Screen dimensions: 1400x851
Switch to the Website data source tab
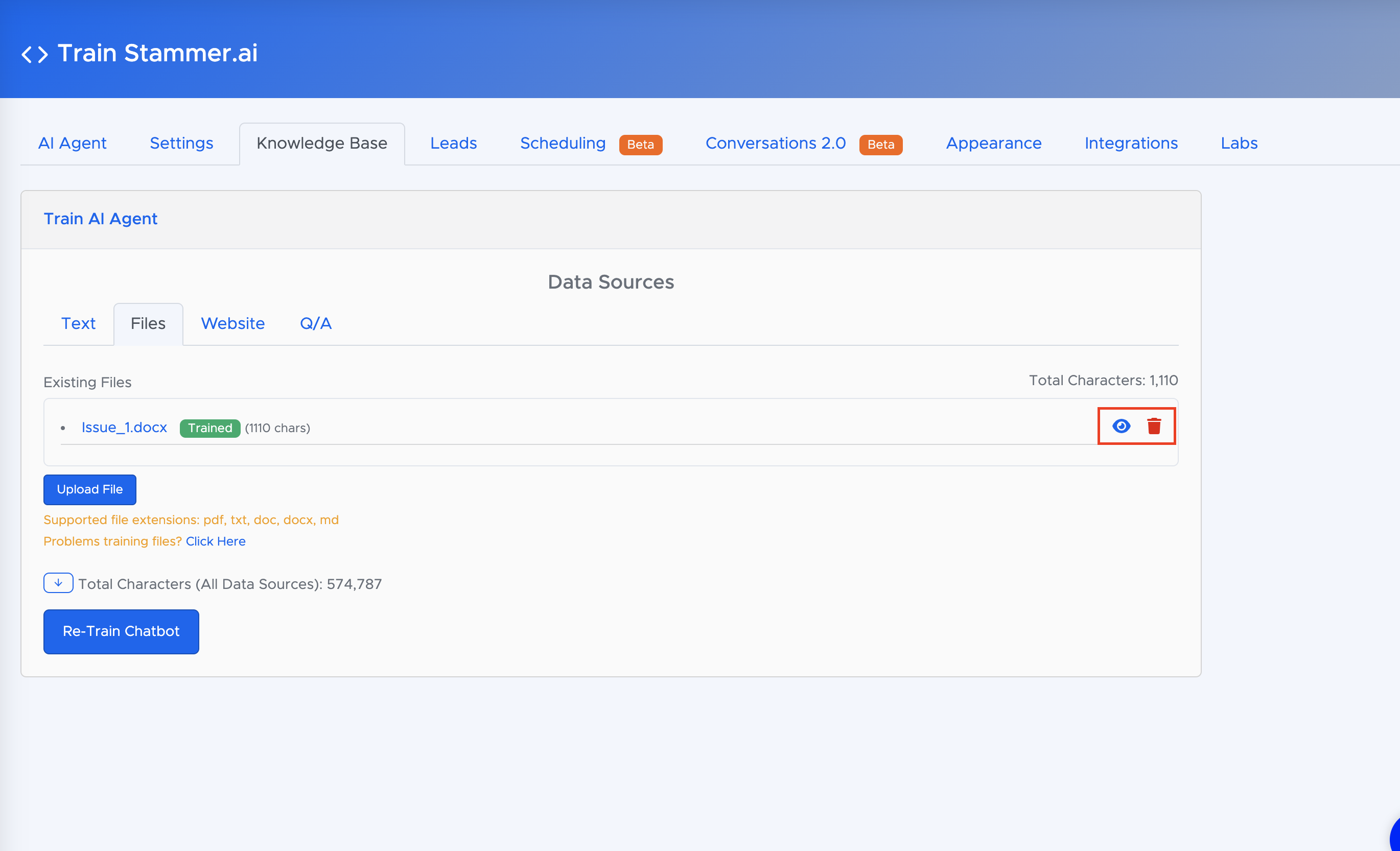[x=233, y=323]
